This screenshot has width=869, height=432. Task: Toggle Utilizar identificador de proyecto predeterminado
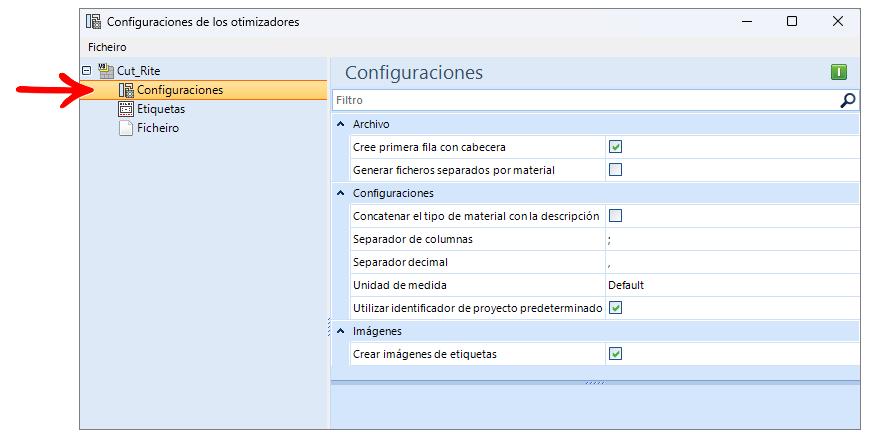[615, 307]
